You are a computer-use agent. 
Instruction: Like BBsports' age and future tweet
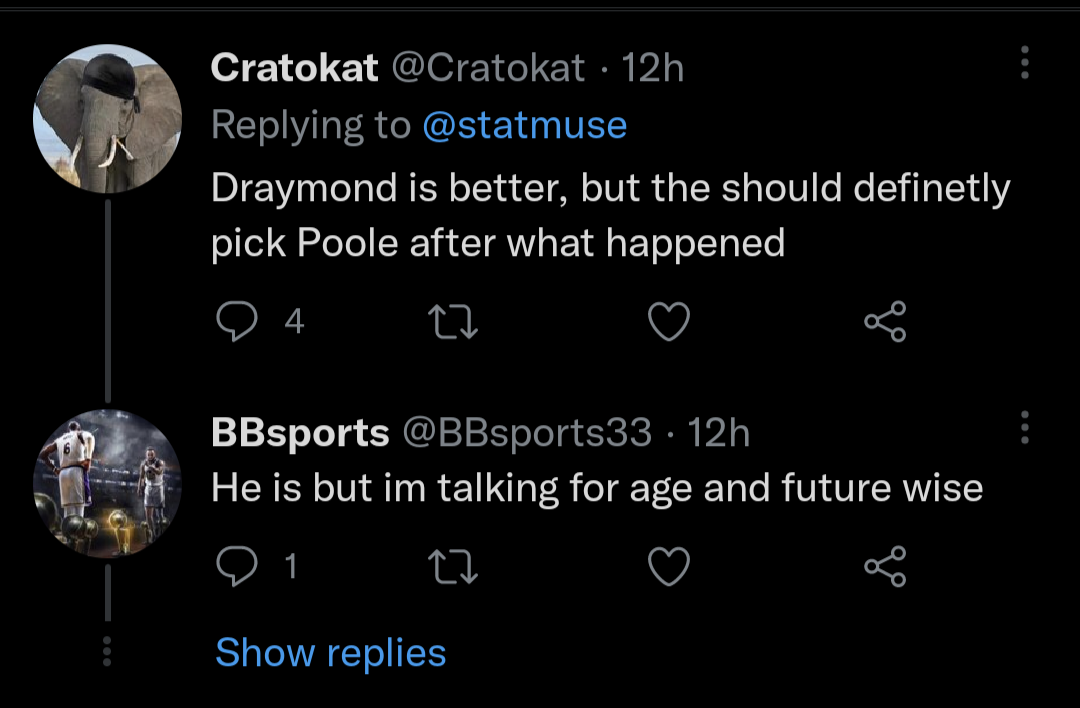[x=669, y=567]
